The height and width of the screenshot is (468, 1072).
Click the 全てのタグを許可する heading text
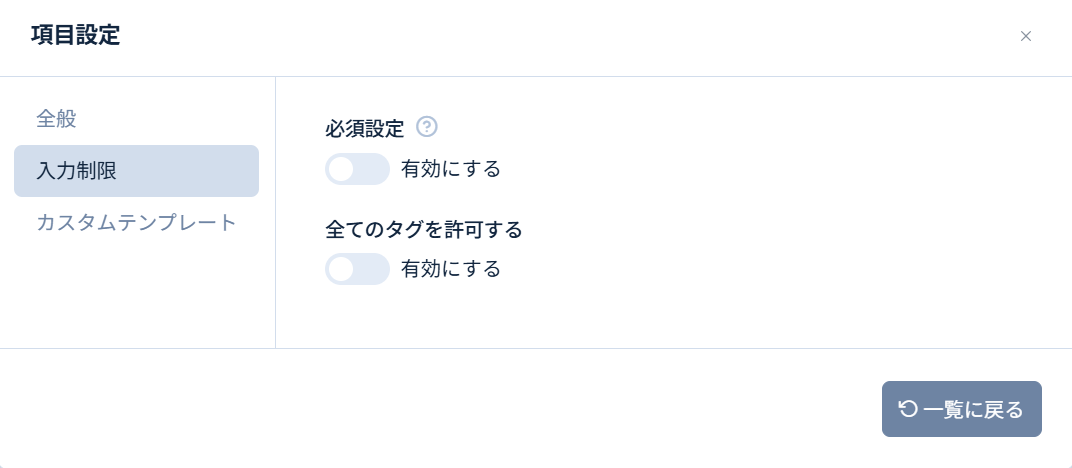[424, 229]
